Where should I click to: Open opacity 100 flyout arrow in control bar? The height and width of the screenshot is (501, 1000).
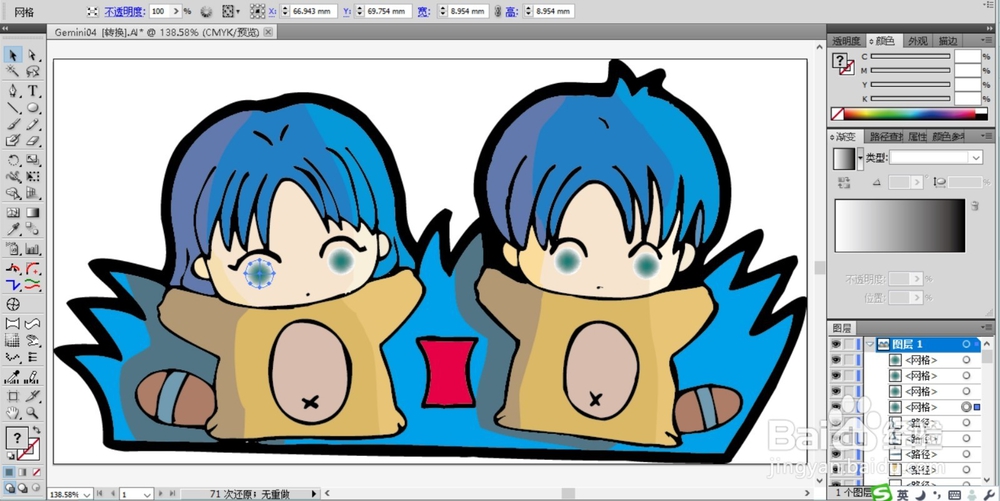point(177,11)
